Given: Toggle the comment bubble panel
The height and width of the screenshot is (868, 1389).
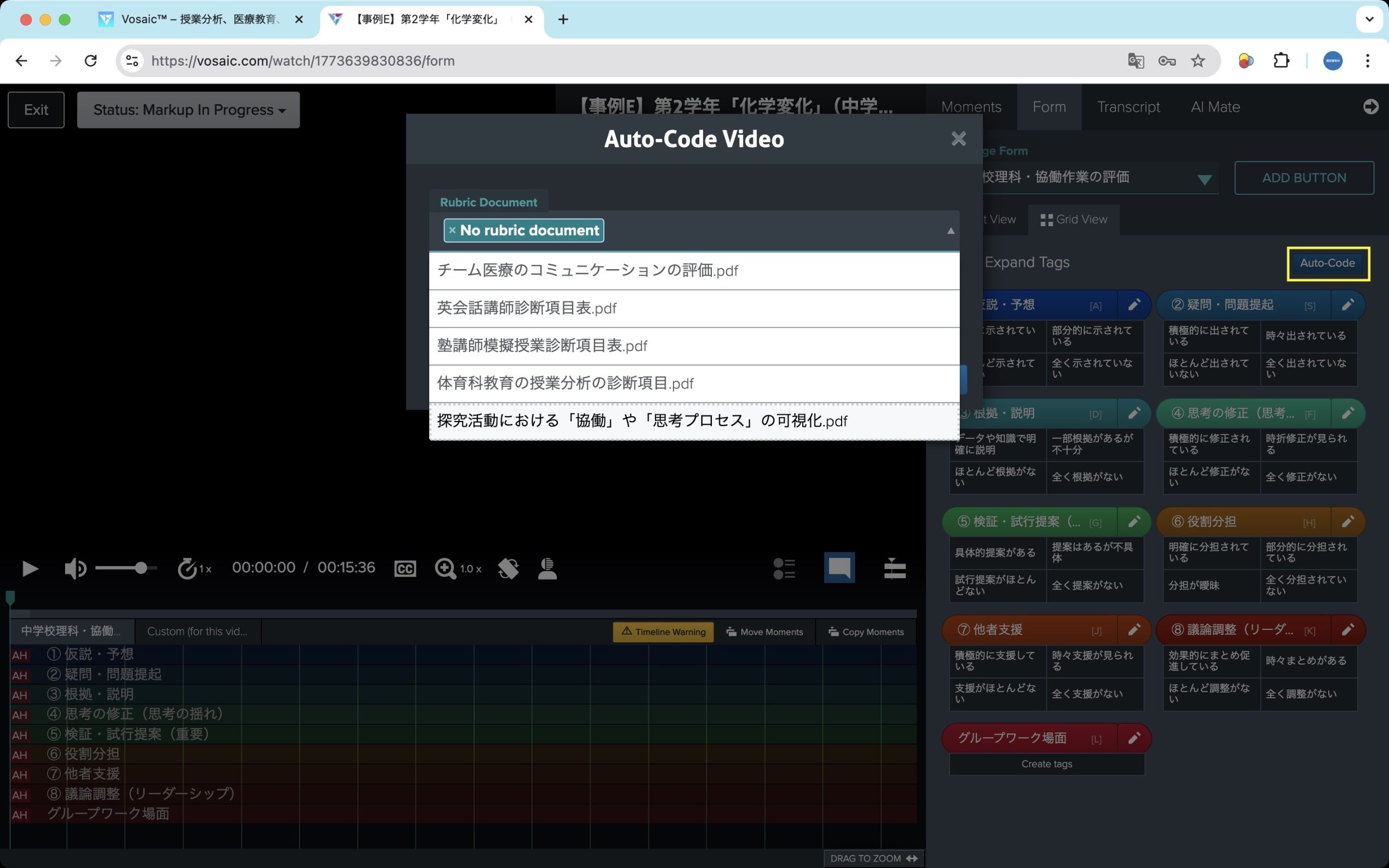Looking at the screenshot, I should click(x=839, y=568).
